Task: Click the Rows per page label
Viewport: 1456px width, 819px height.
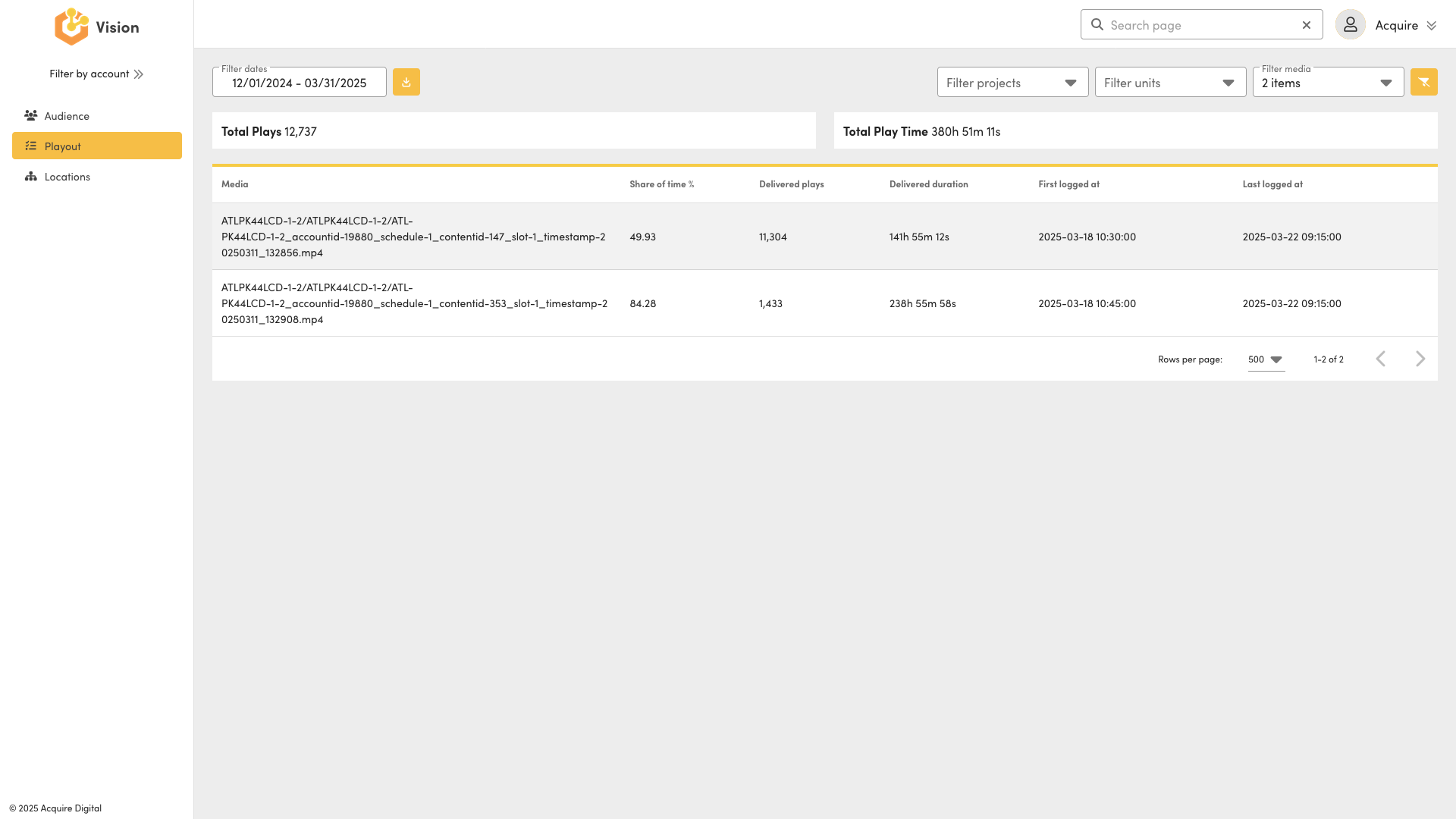Action: click(x=1190, y=359)
